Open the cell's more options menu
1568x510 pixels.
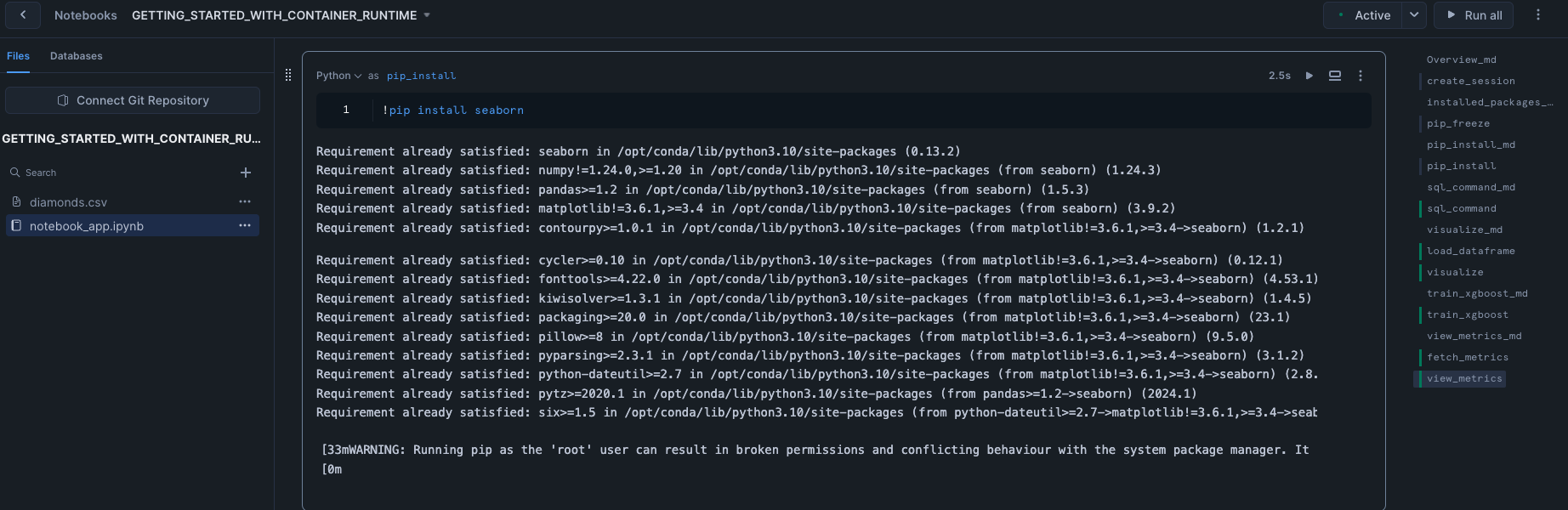pos(1361,76)
